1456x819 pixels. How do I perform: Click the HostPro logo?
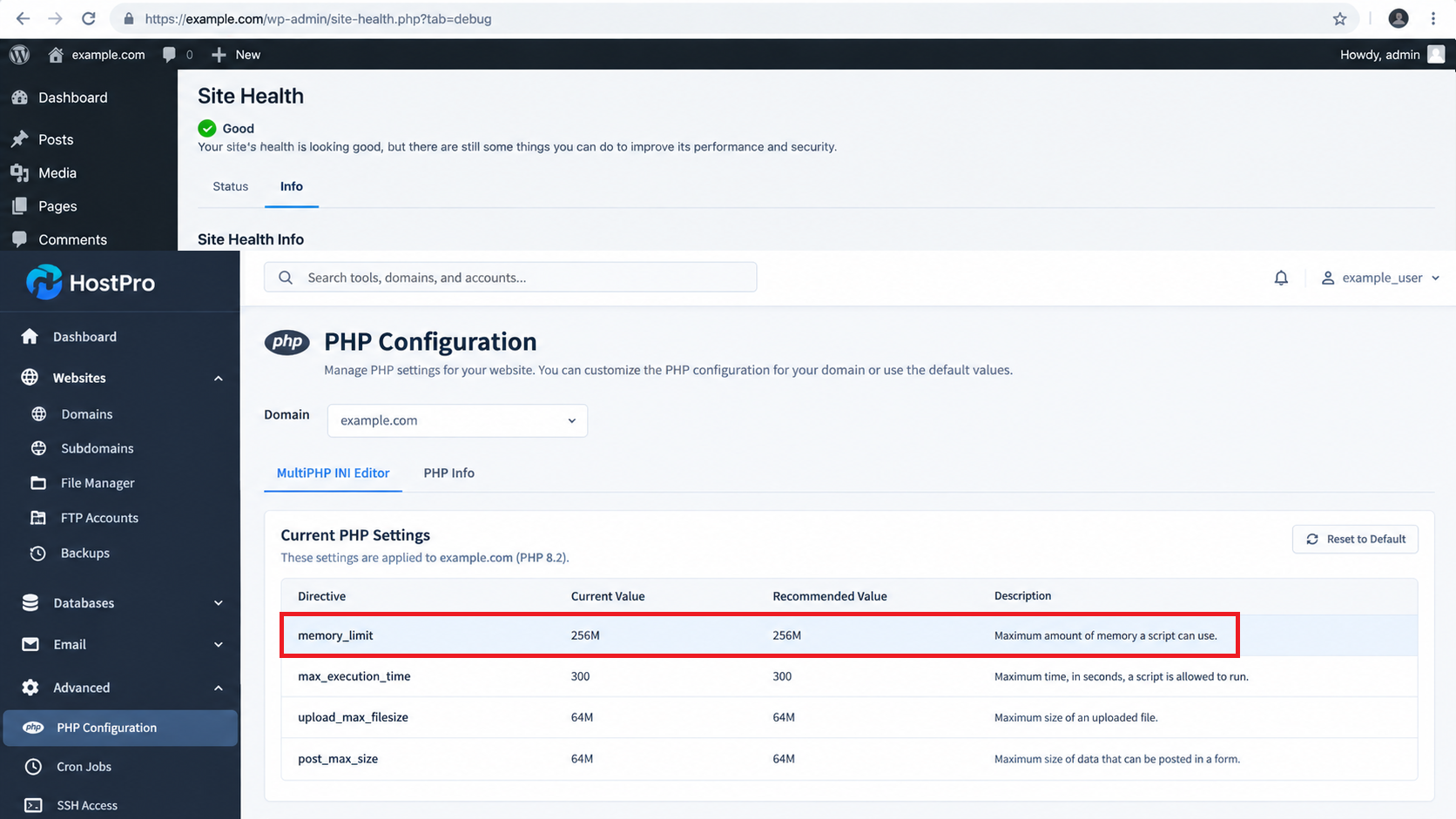(91, 282)
